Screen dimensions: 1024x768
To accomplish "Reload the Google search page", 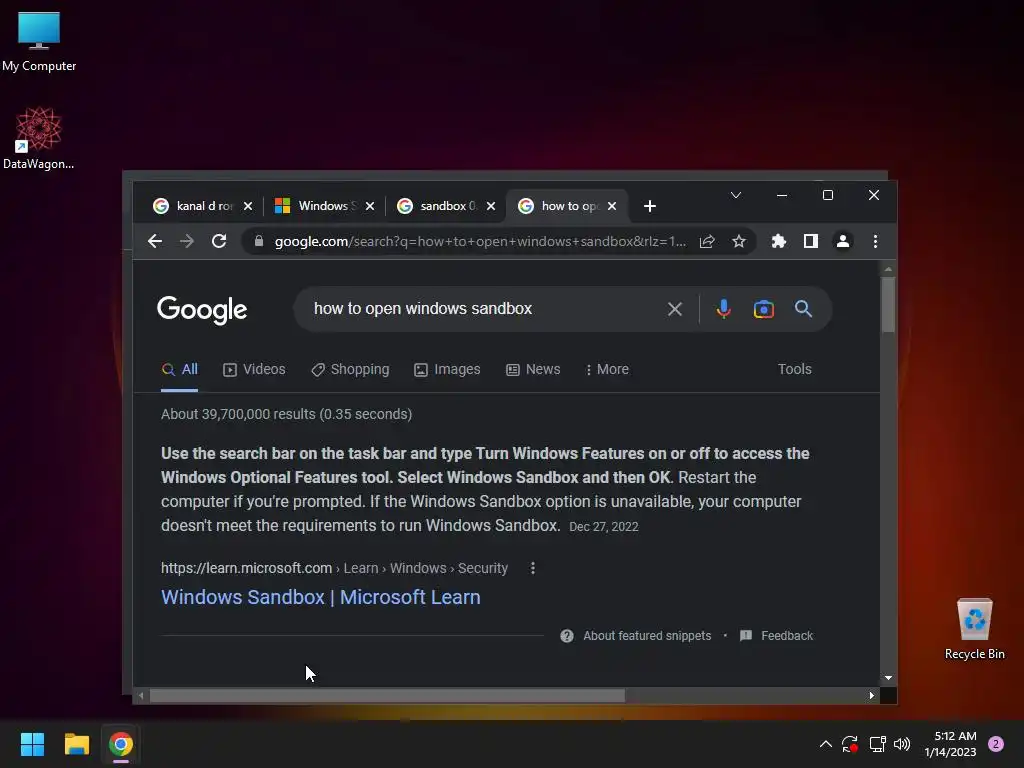I will (219, 242).
